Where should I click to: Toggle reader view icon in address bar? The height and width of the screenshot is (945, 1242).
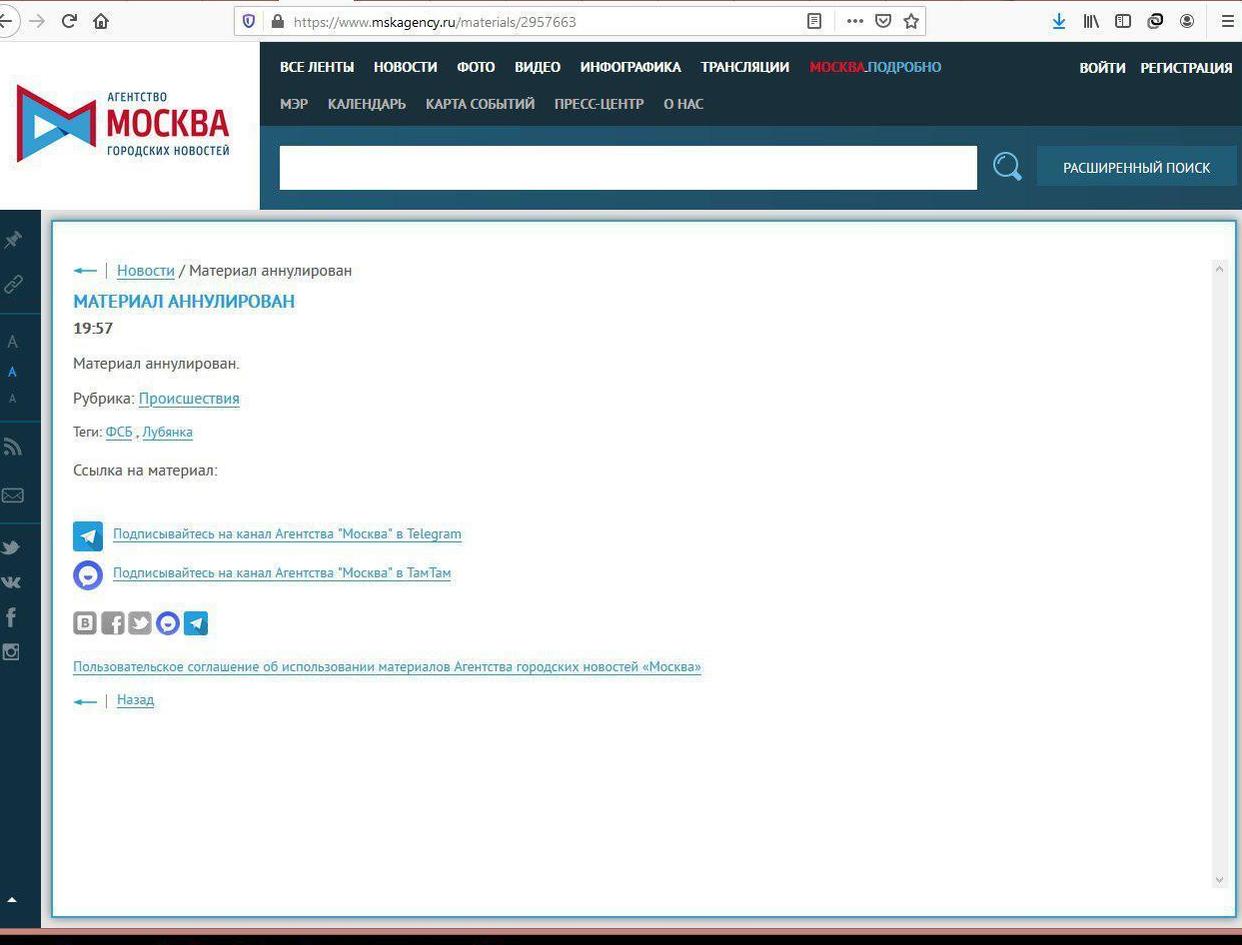pos(814,21)
